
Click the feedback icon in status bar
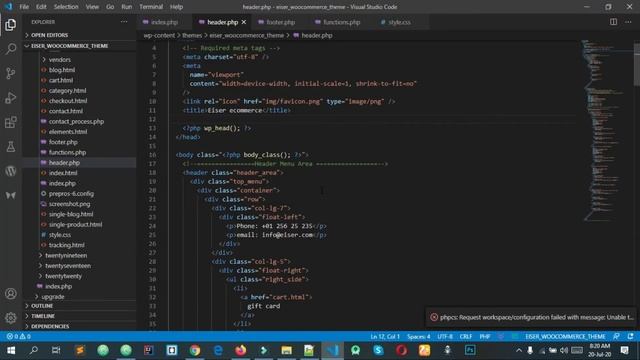[x=616, y=336]
